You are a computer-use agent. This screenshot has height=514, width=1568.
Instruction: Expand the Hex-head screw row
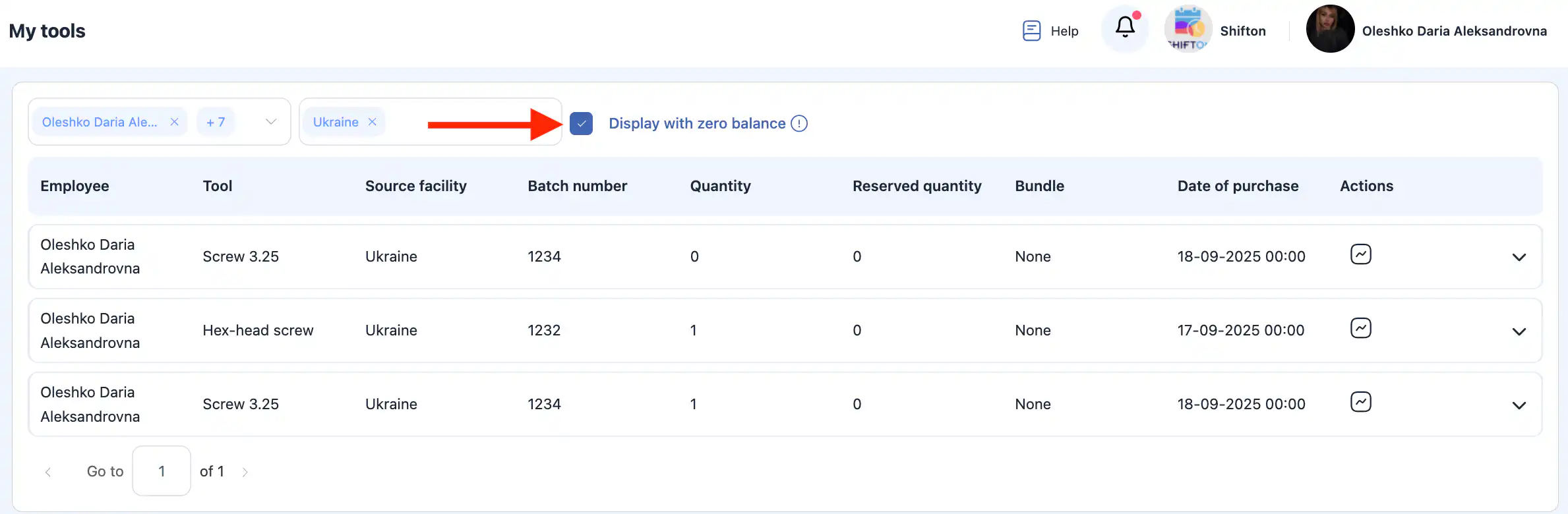click(x=1519, y=331)
